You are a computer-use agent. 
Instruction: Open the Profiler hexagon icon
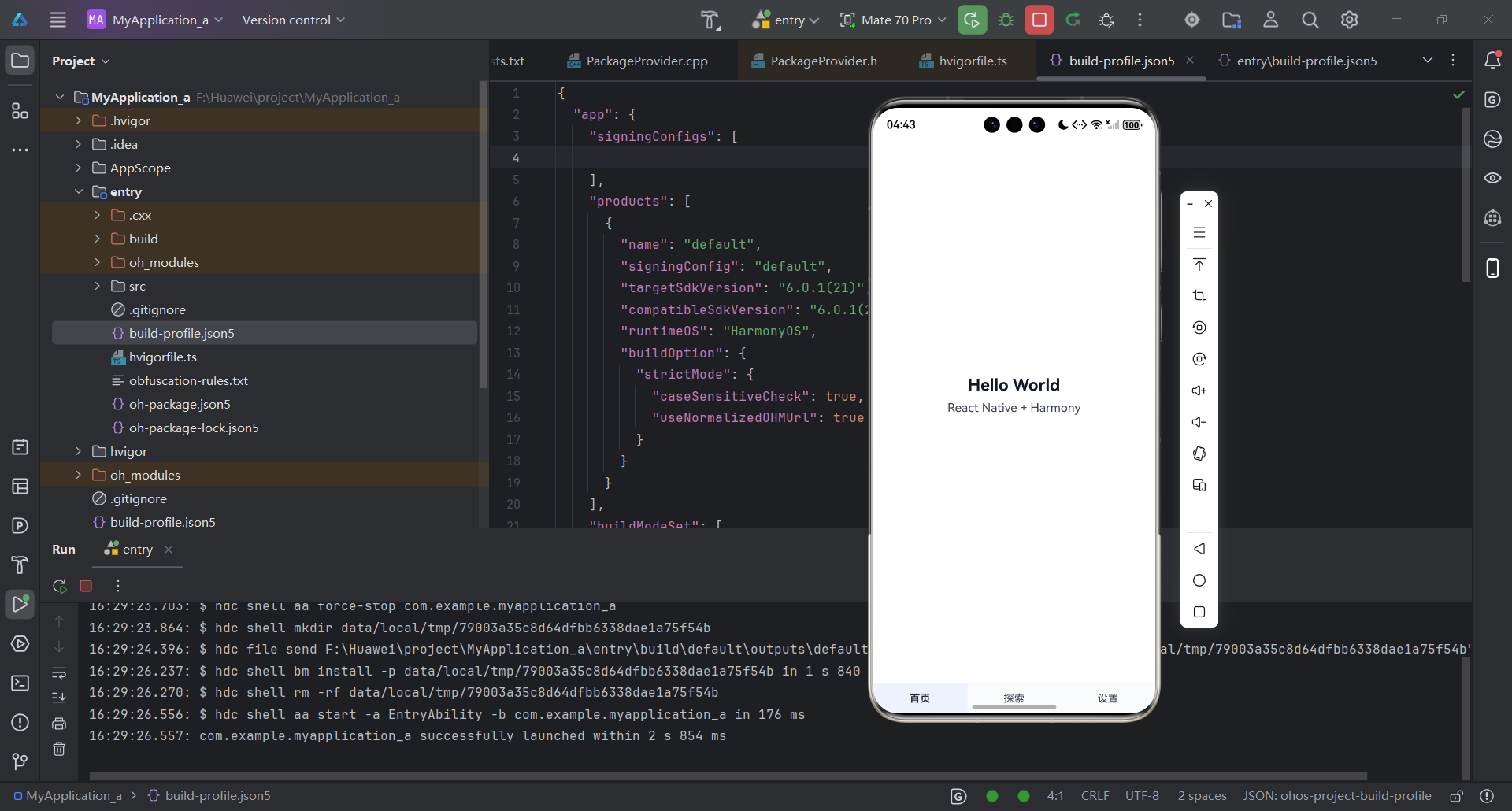[x=20, y=644]
